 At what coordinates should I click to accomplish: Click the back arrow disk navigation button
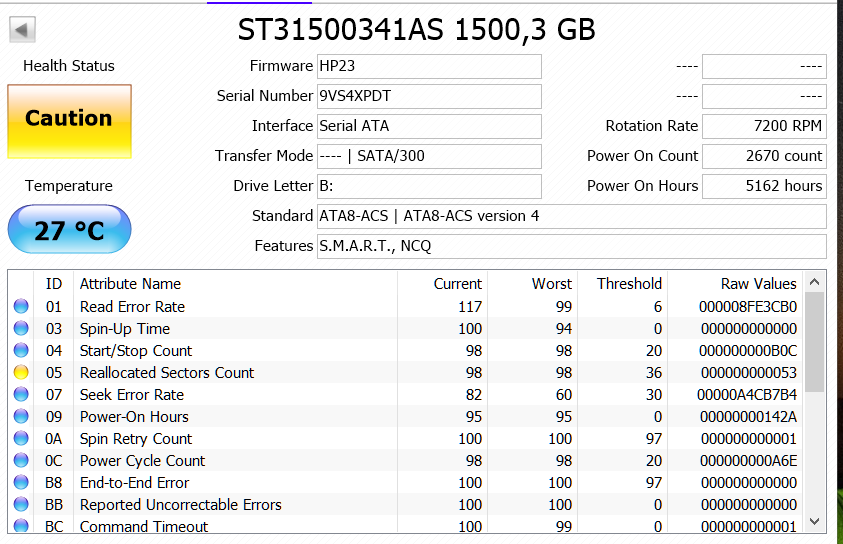click(x=22, y=30)
